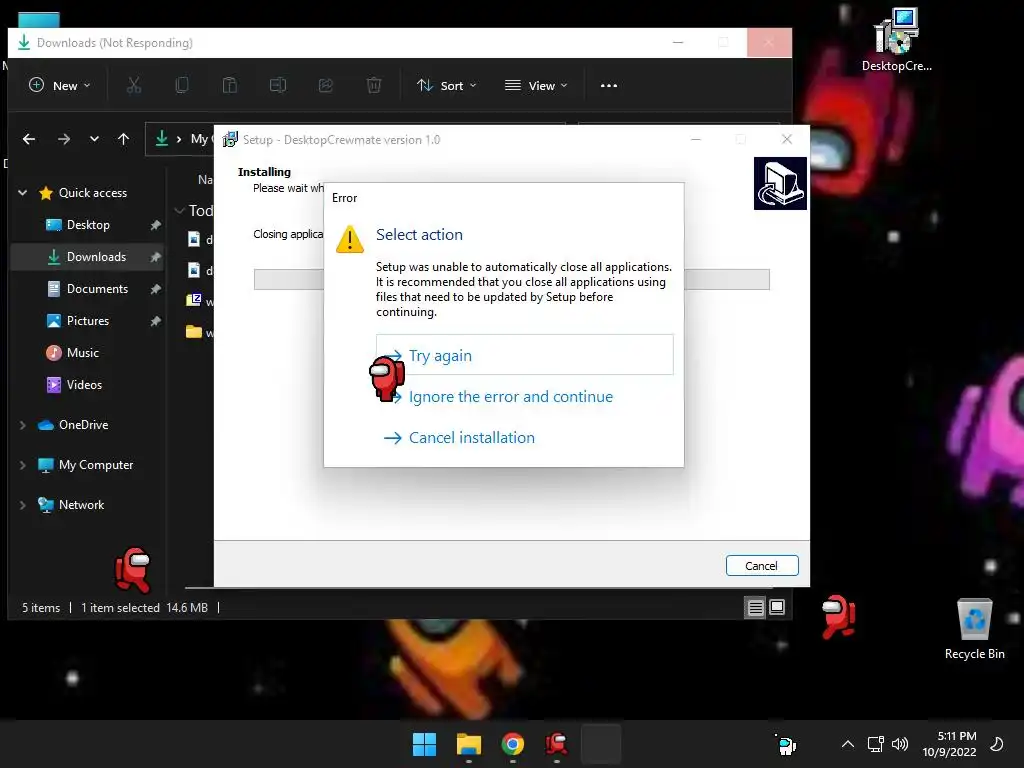Screen dimensions: 1024x768
Task: Go forward with the right arrow
Action: [x=63, y=138]
